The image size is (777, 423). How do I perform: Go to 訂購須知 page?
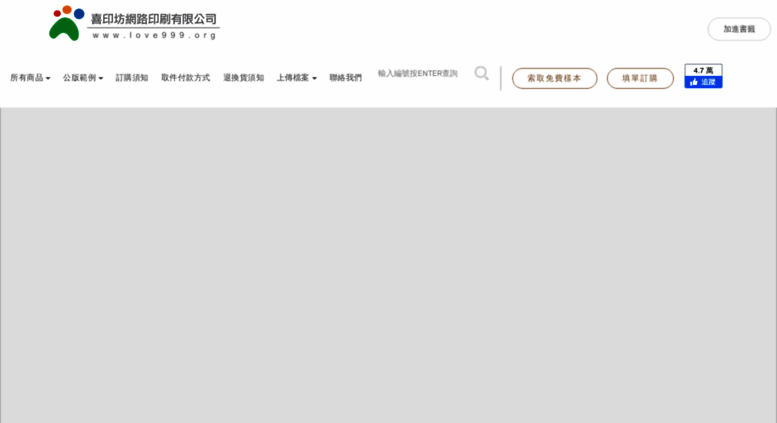tap(132, 78)
